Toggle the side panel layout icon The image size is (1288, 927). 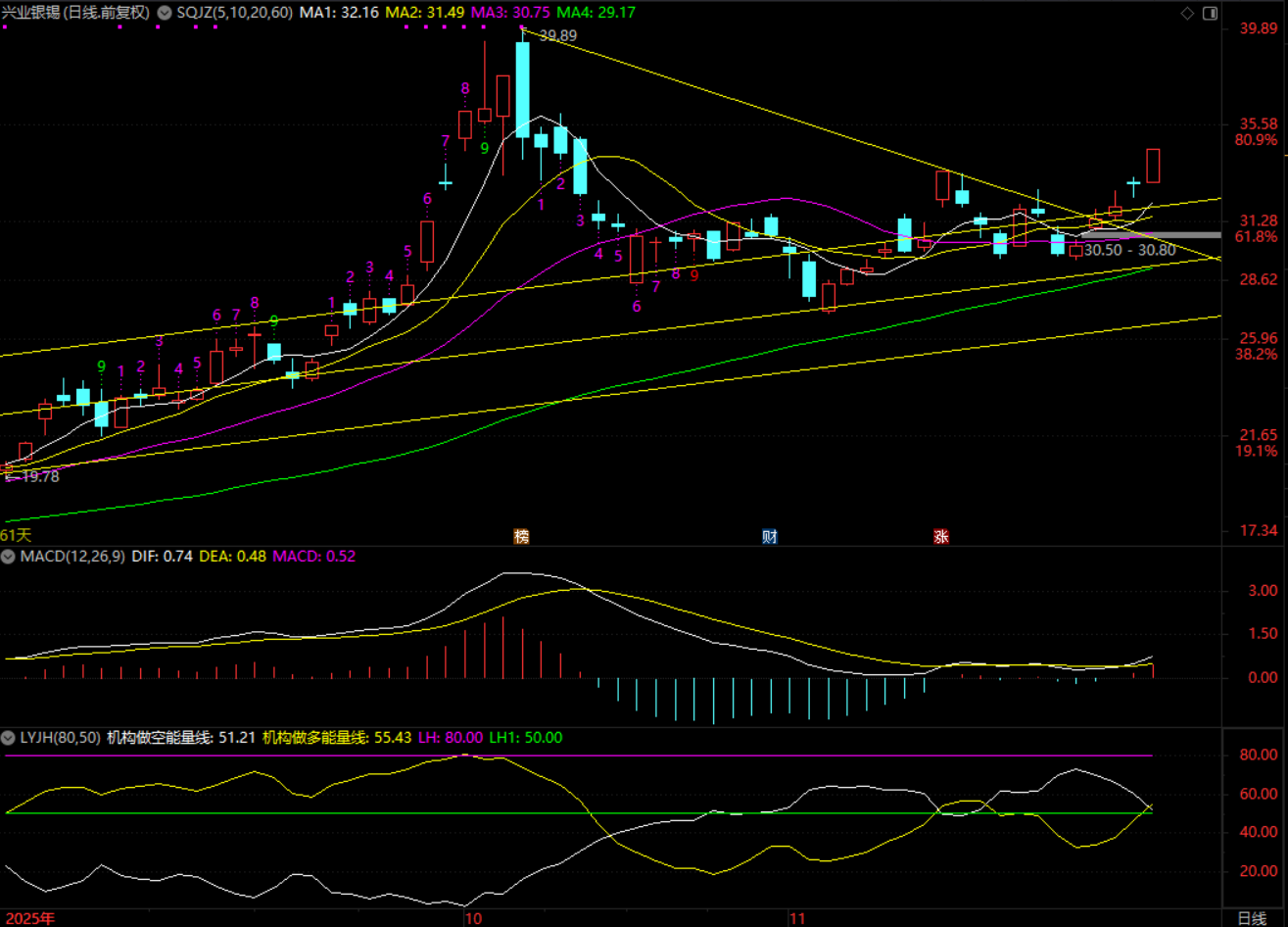pyautogui.click(x=1211, y=13)
